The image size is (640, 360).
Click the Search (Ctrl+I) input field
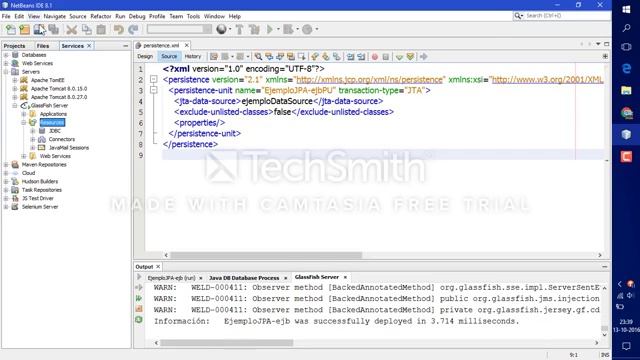(567, 16)
